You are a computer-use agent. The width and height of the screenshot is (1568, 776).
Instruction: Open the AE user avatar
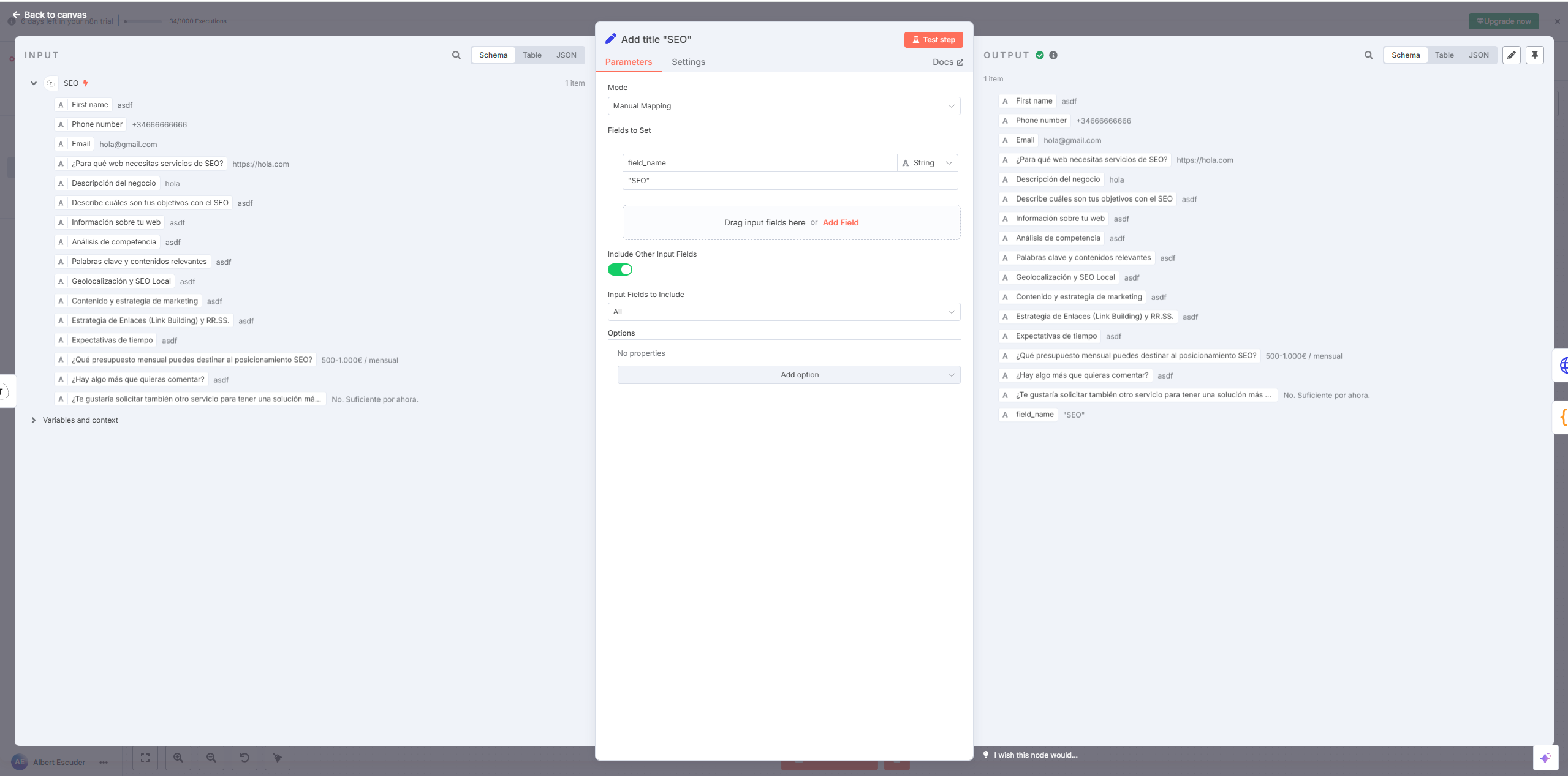click(x=20, y=762)
